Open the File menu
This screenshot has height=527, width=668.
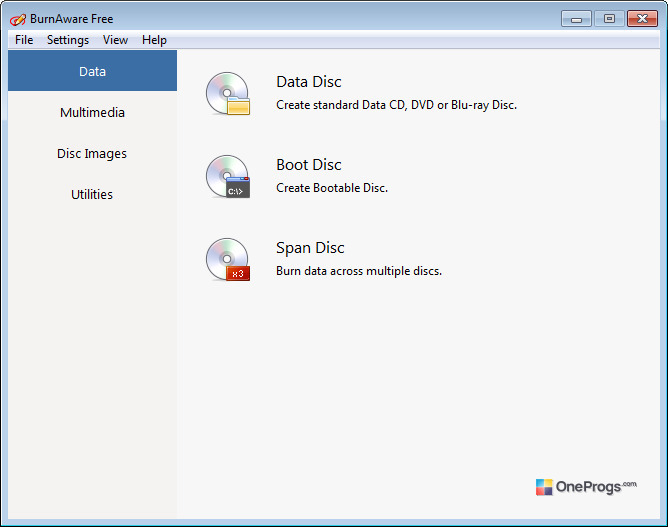pyautogui.click(x=24, y=40)
